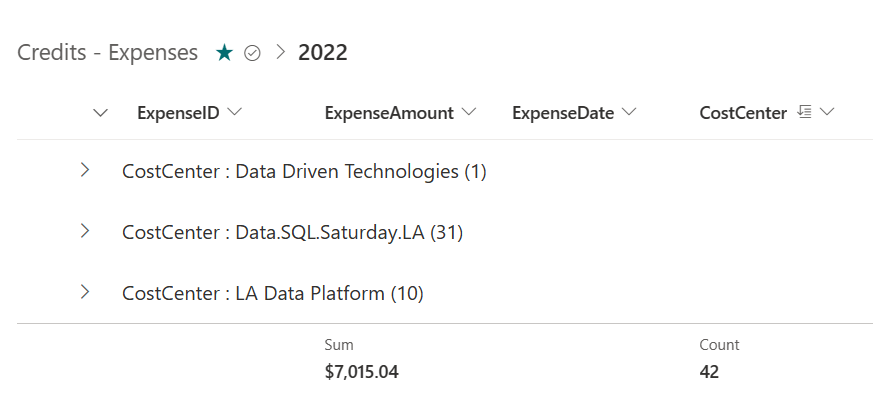Click the grouped-by icon next to CostCenter

[803, 113]
